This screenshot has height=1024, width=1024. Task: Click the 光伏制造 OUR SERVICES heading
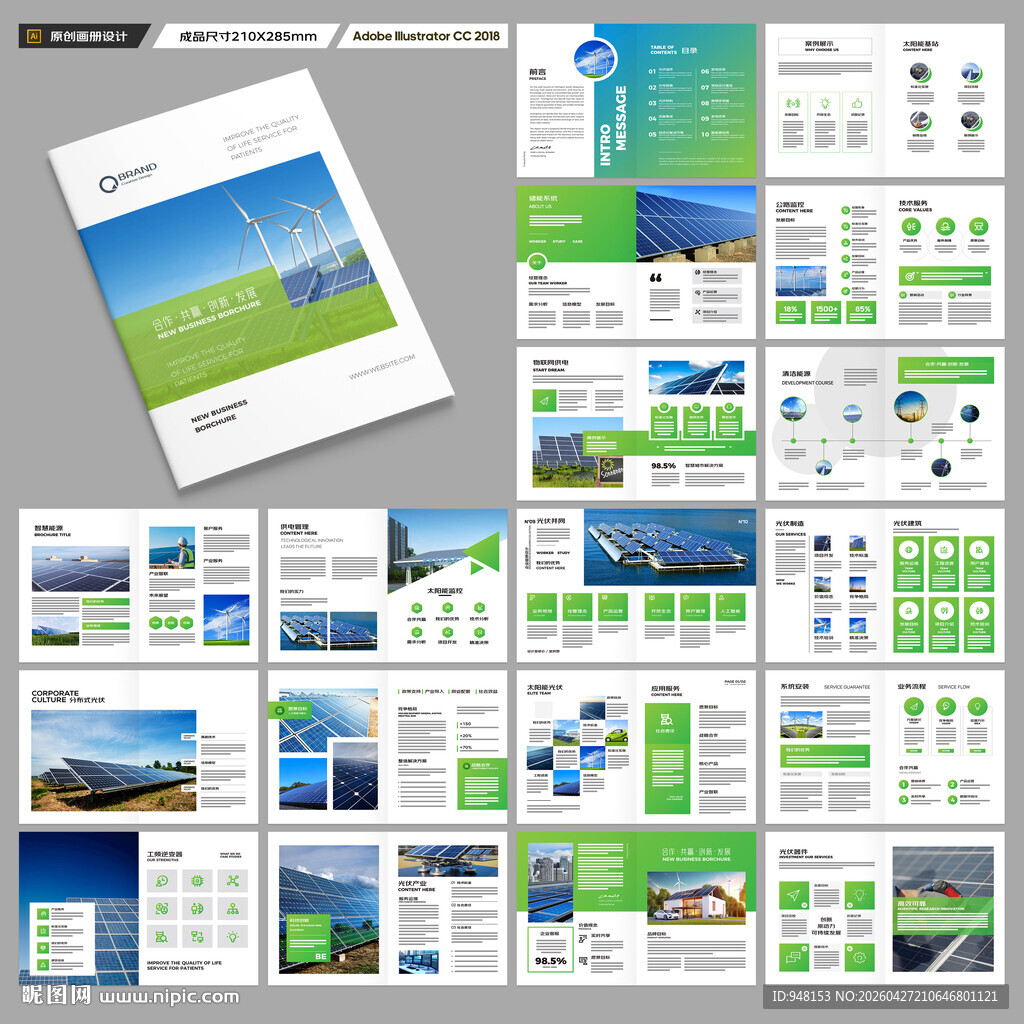(x=790, y=528)
